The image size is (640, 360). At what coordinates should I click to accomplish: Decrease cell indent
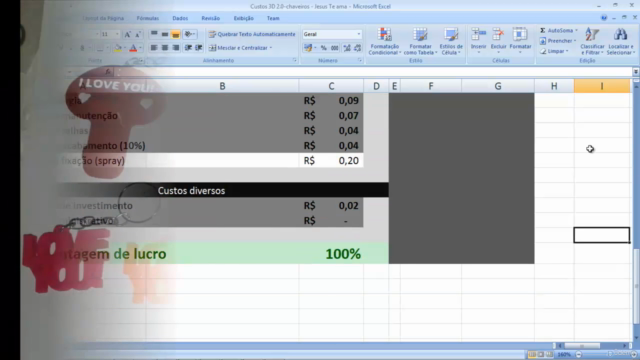188,48
